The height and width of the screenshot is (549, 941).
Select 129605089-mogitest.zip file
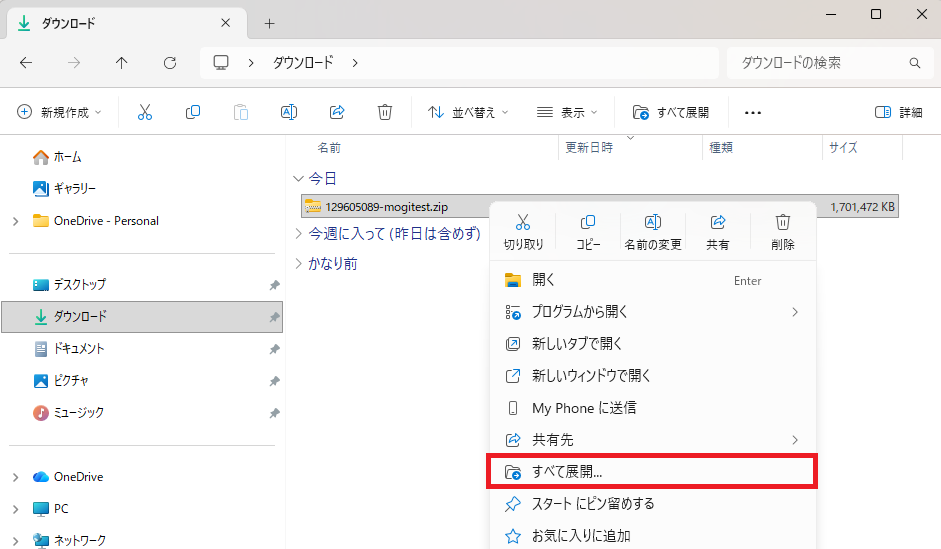pos(386,207)
